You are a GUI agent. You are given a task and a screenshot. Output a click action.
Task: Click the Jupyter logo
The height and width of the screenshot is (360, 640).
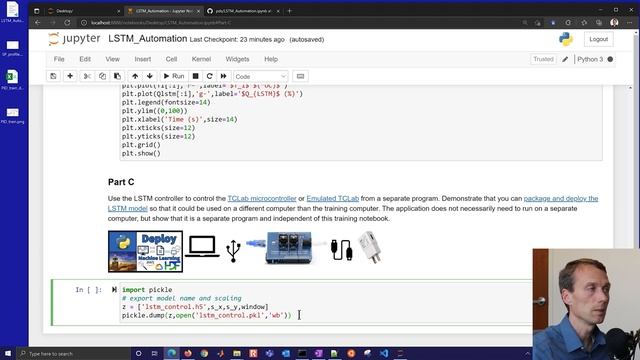(x=74, y=39)
